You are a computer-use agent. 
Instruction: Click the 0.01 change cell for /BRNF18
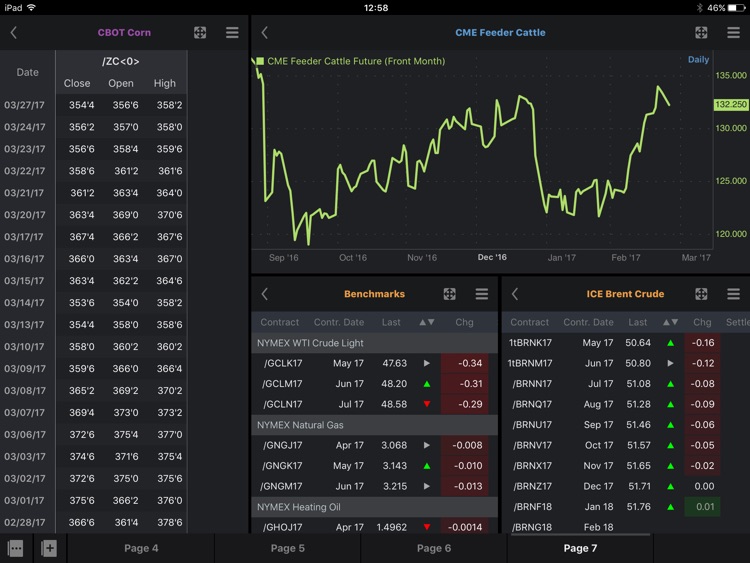click(x=702, y=507)
